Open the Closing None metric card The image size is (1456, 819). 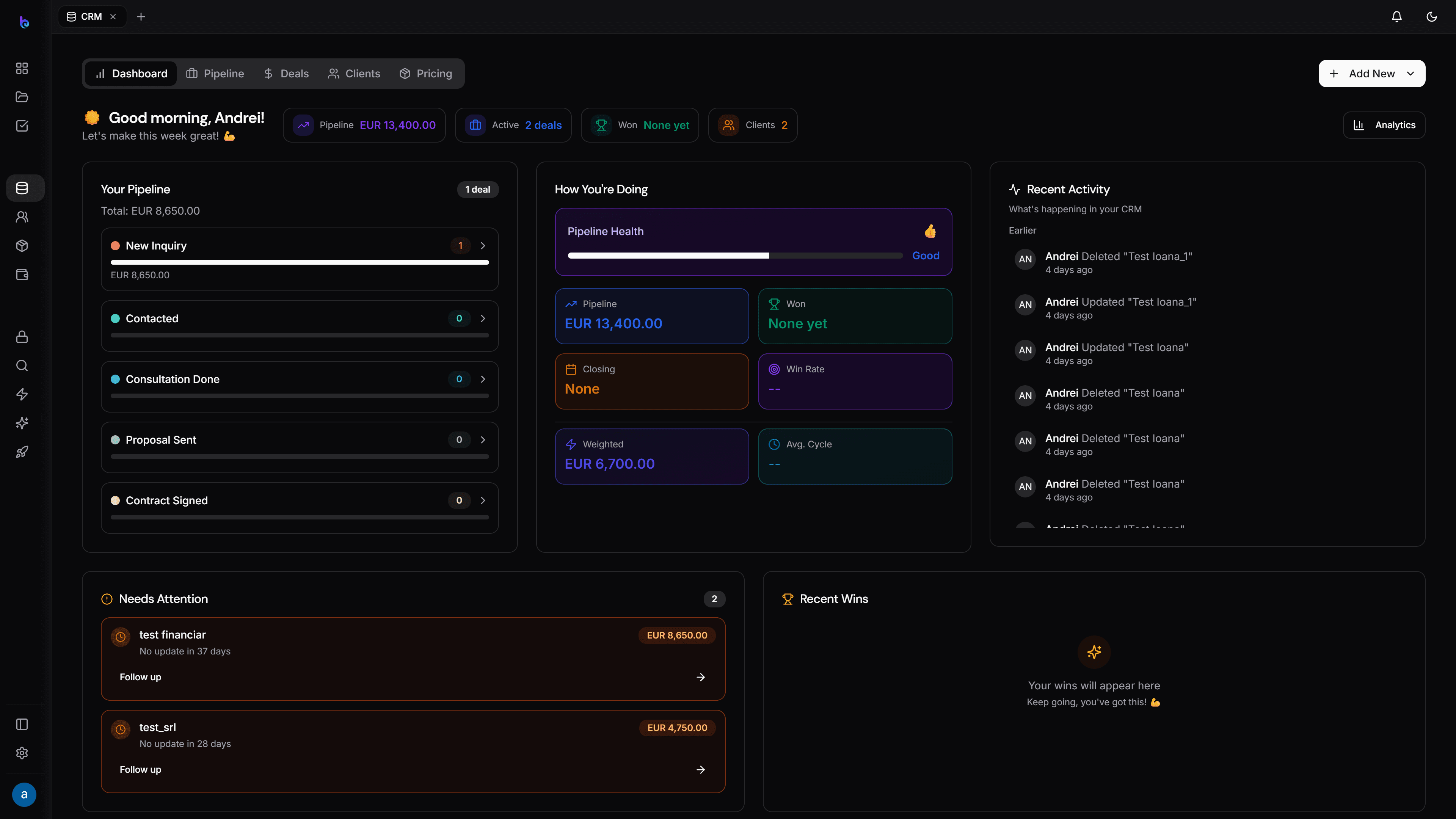[652, 381]
